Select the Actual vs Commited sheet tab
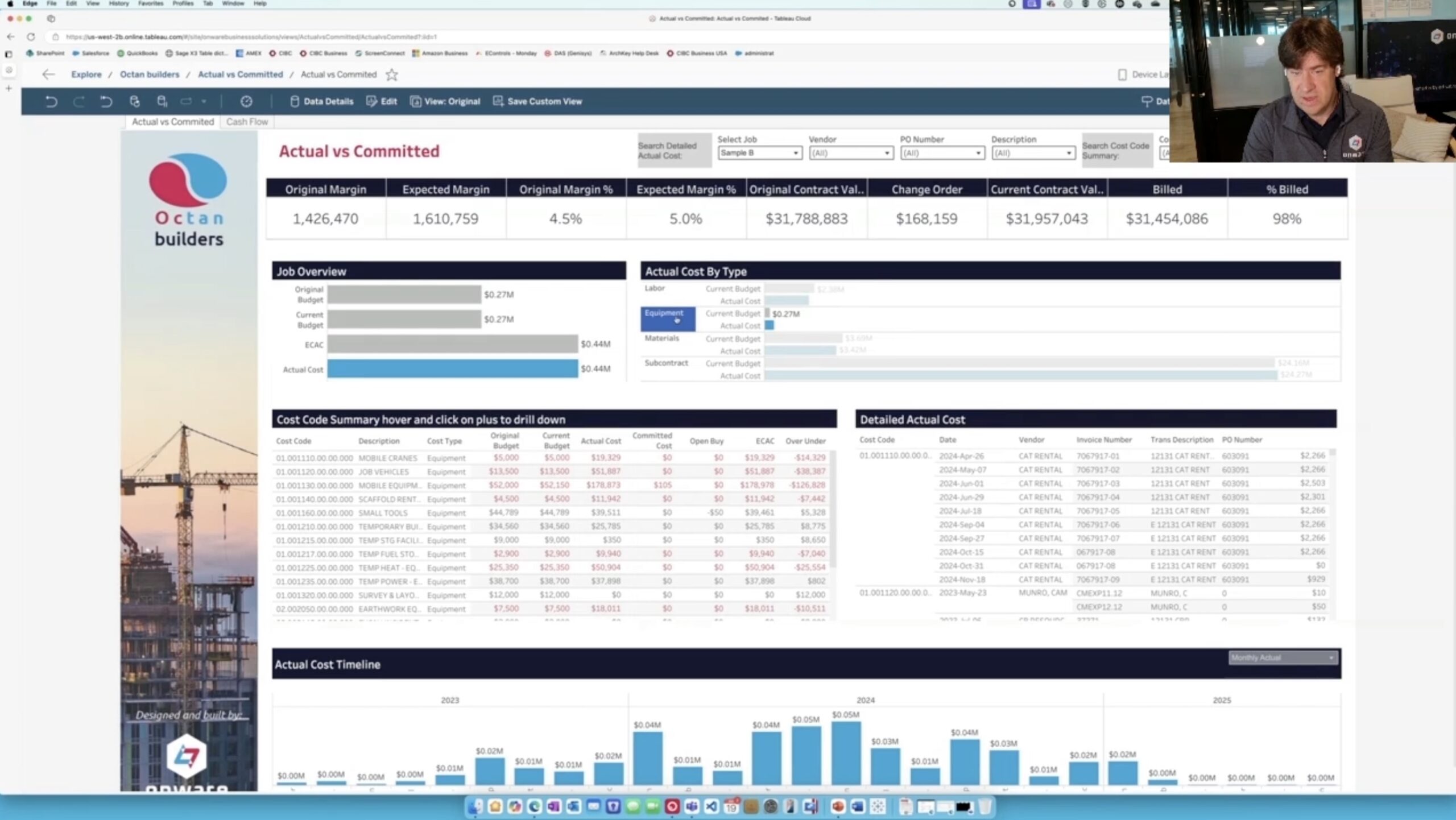 tap(173, 122)
